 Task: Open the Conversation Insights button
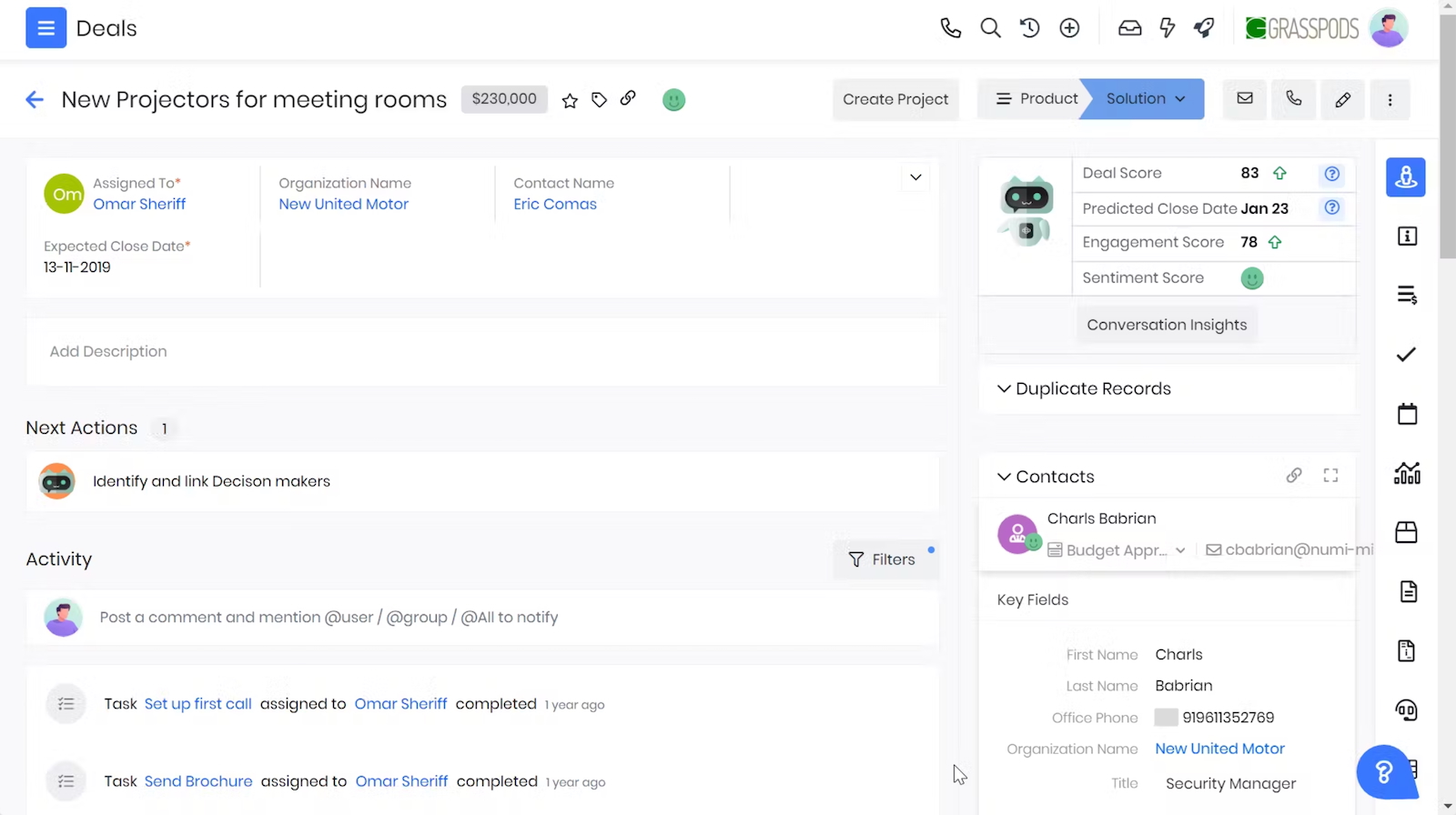coord(1166,325)
